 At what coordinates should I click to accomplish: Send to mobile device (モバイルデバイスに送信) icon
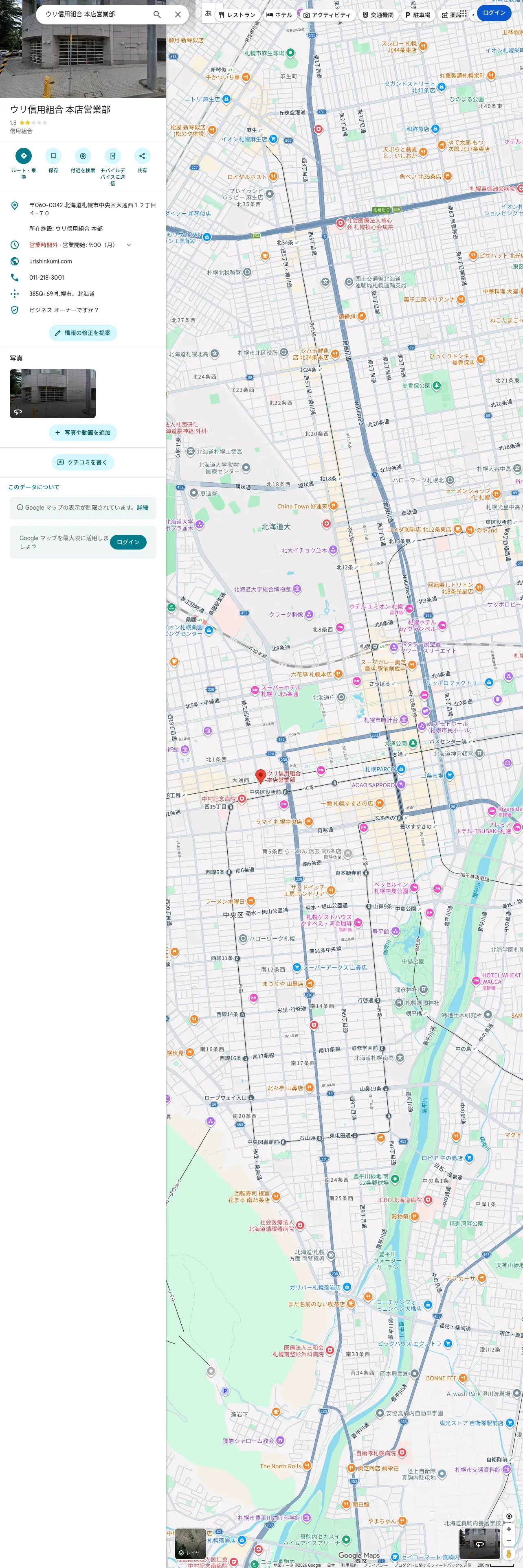coord(113,156)
